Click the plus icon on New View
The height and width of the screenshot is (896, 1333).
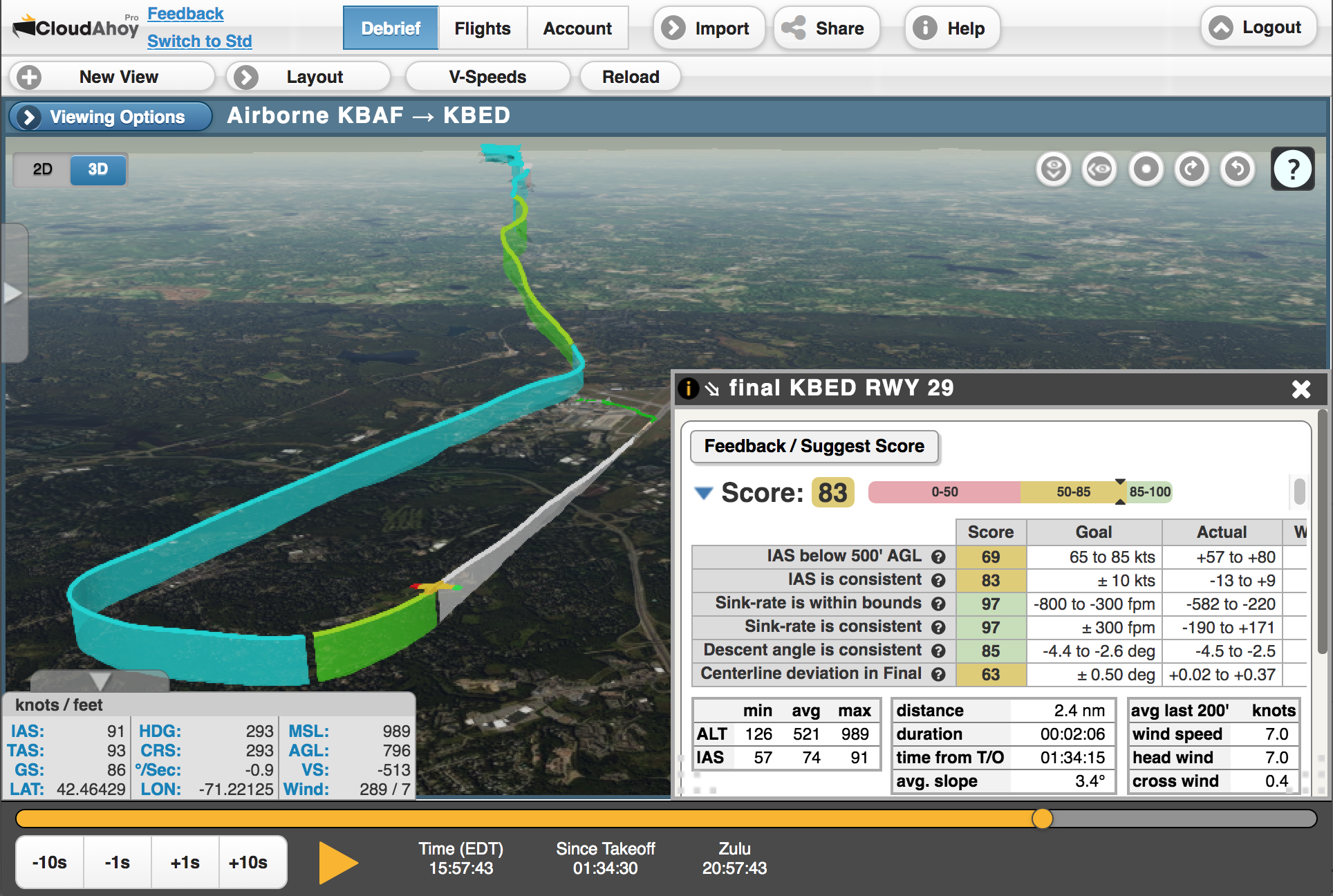29,77
